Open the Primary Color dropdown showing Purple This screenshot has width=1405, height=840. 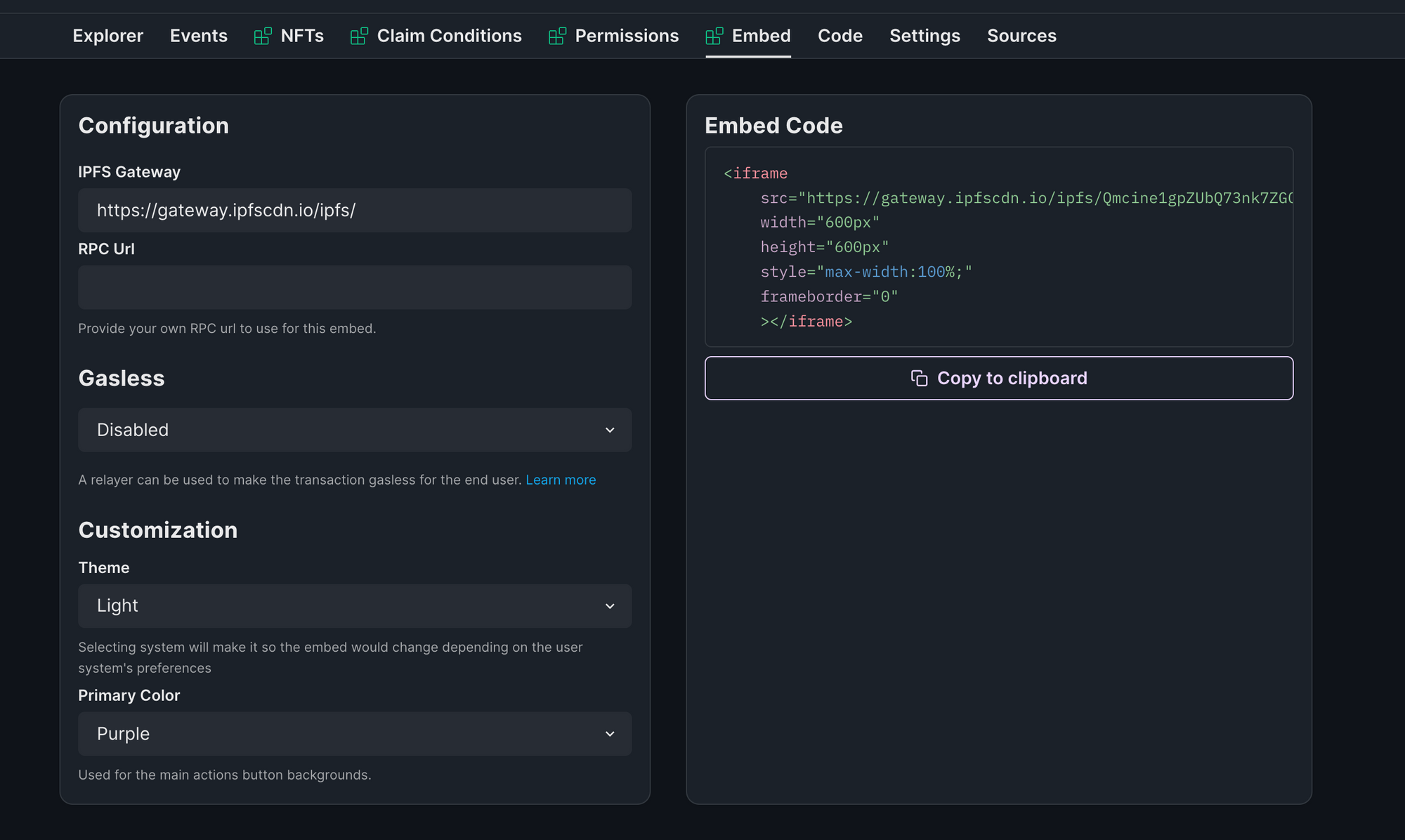[355, 734]
